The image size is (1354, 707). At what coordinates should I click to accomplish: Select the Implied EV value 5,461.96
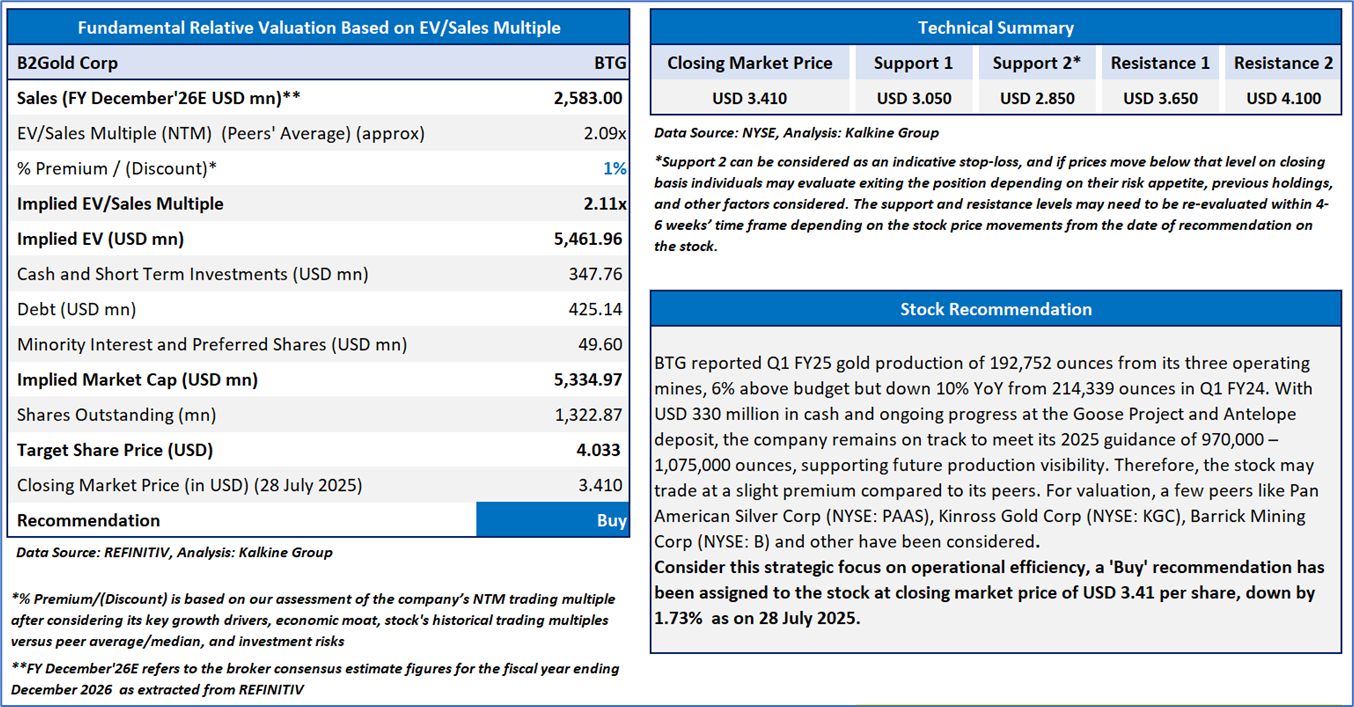(588, 239)
